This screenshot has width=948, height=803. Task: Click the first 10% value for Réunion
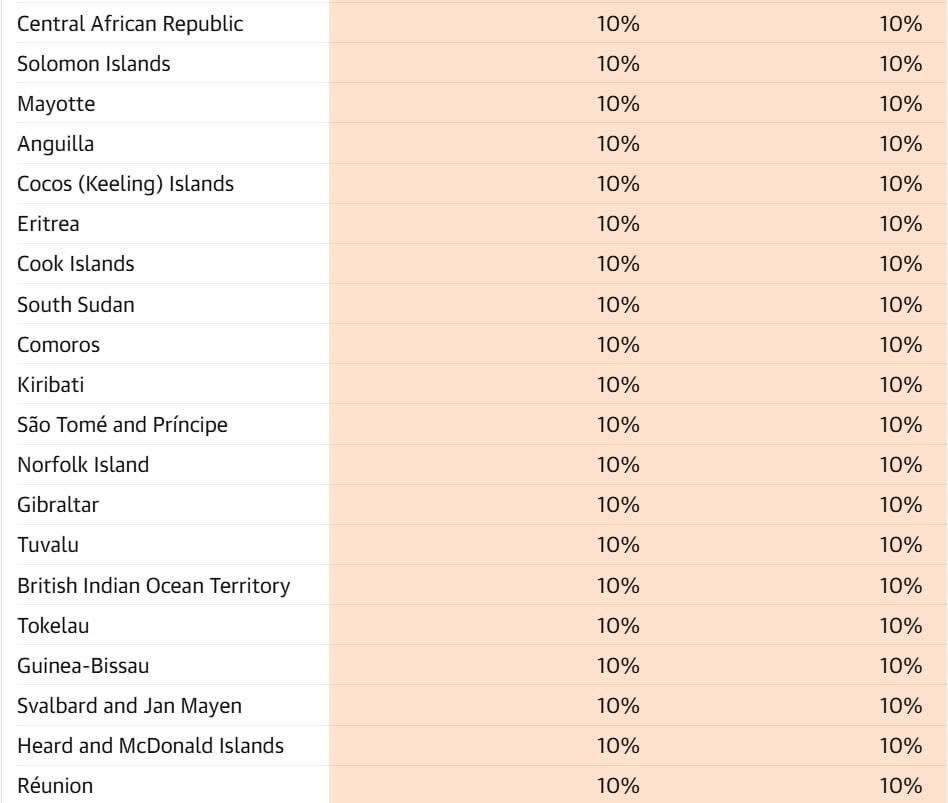(617, 786)
